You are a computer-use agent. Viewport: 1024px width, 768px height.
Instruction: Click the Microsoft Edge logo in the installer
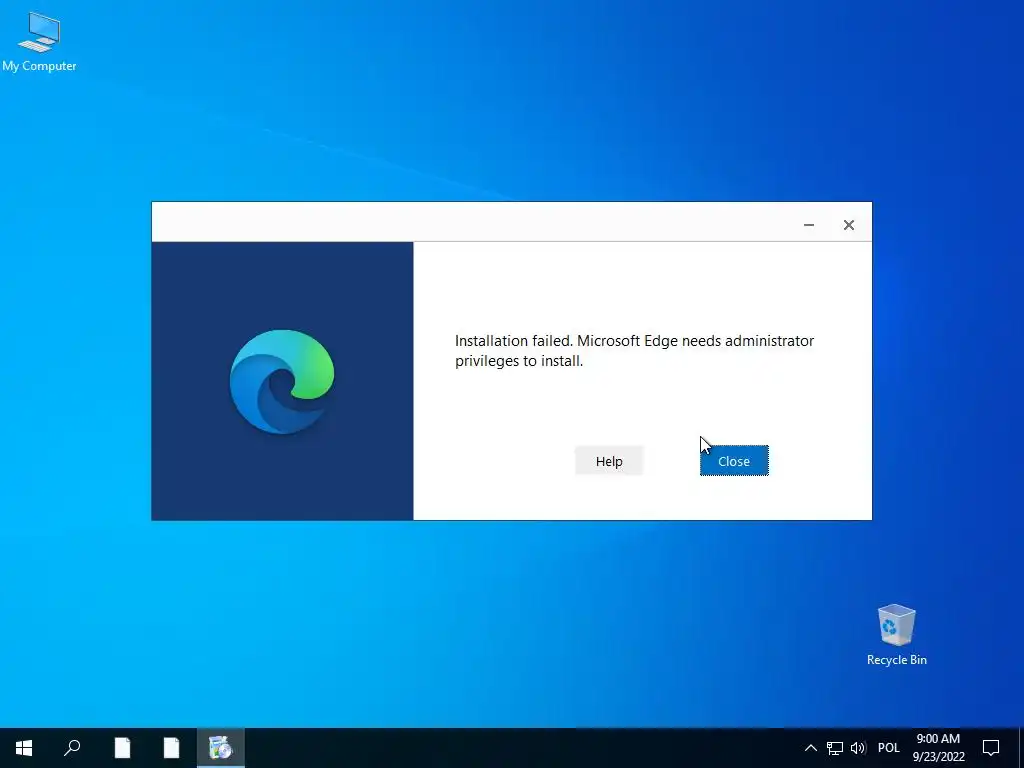tap(282, 382)
